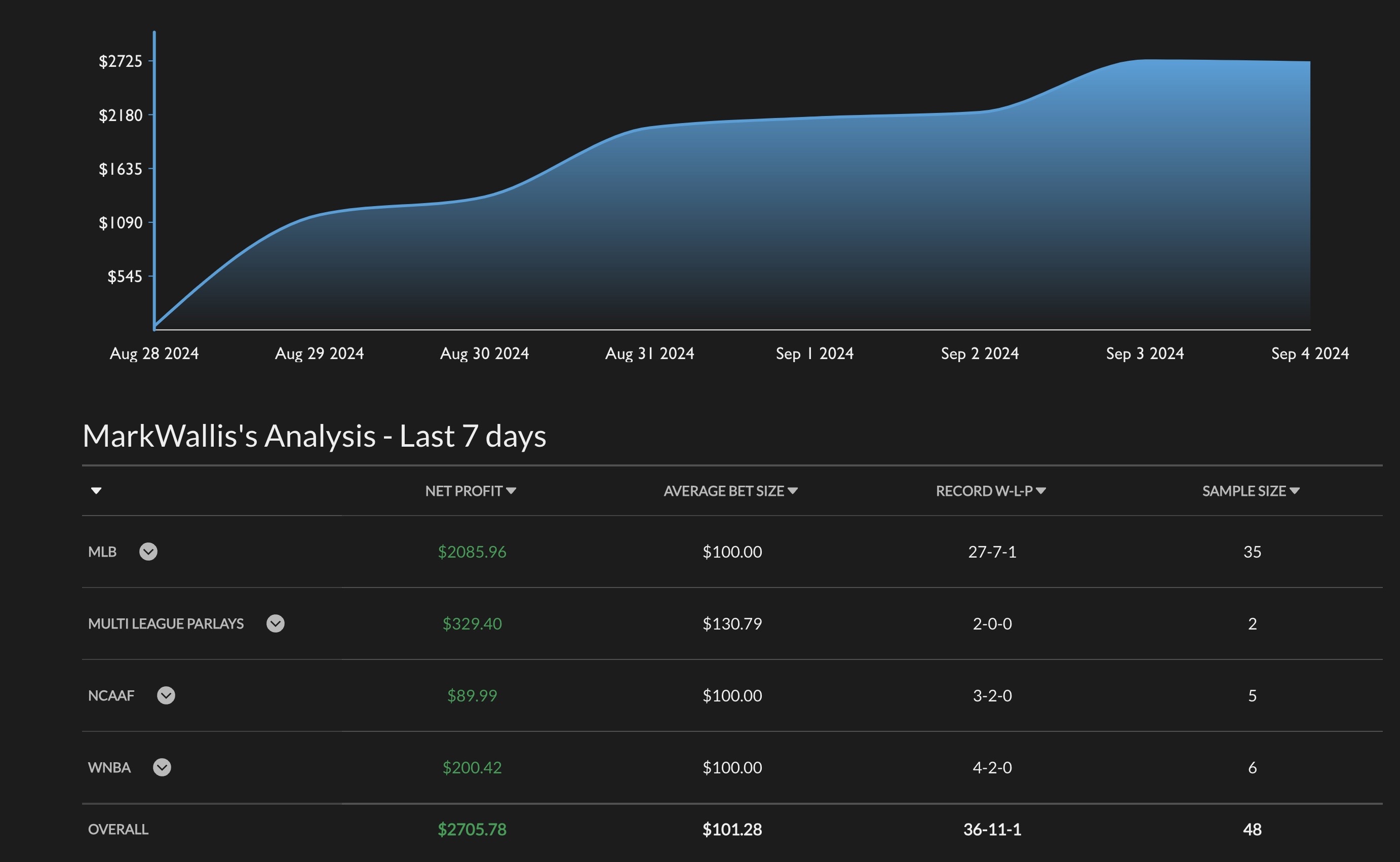Click NCAAF record 3-2-0
The width and height of the screenshot is (1400, 862).
(992, 695)
